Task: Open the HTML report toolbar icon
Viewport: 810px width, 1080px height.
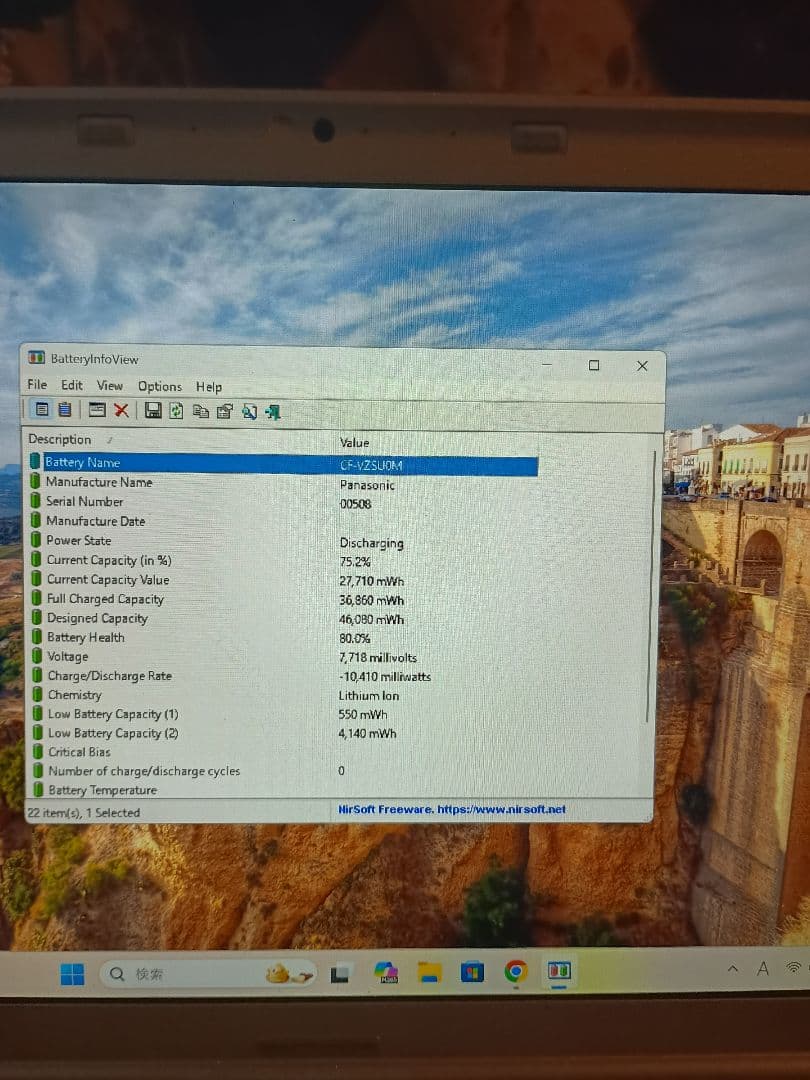Action: pyautogui.click(x=250, y=408)
